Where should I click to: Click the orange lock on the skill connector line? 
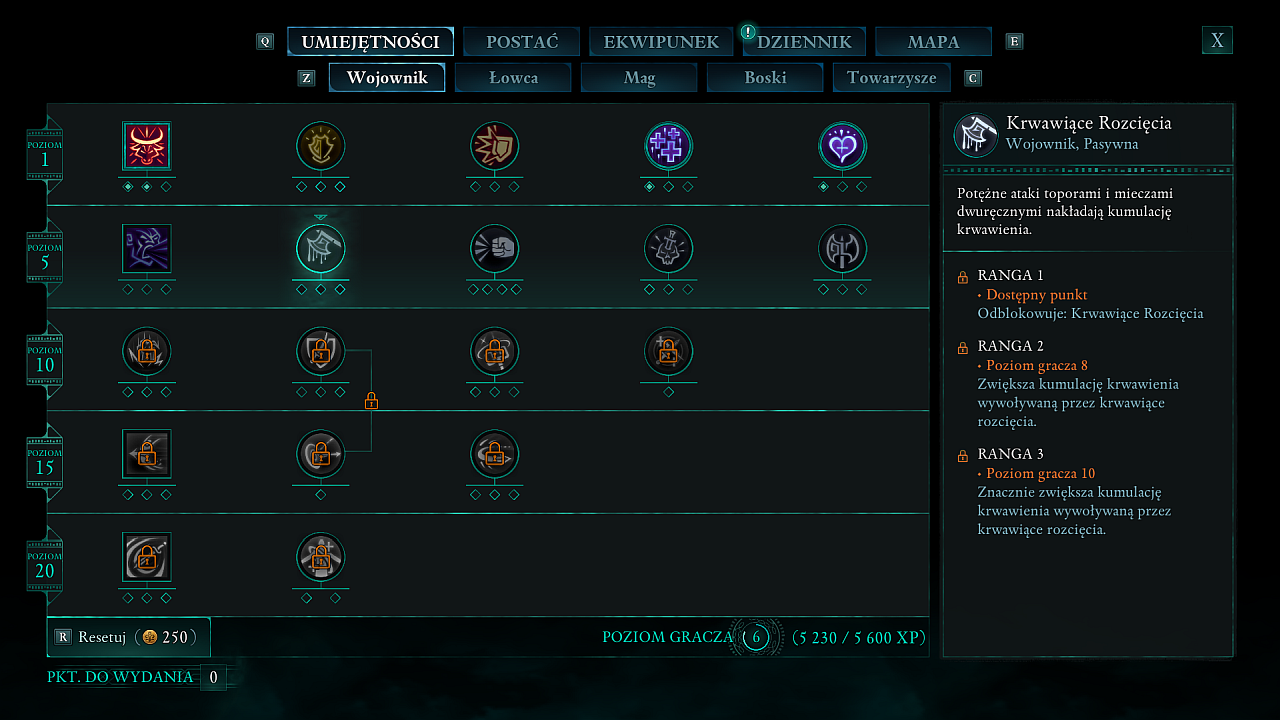(x=371, y=402)
